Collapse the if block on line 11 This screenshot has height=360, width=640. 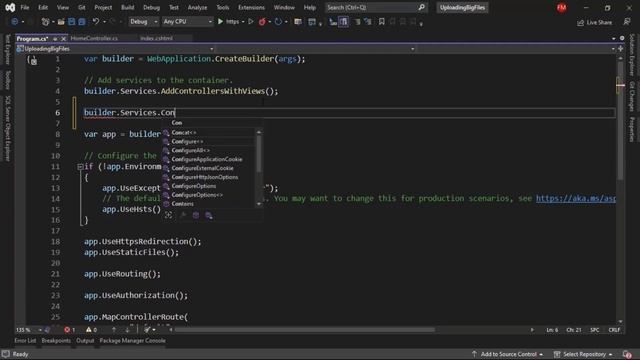click(80, 167)
